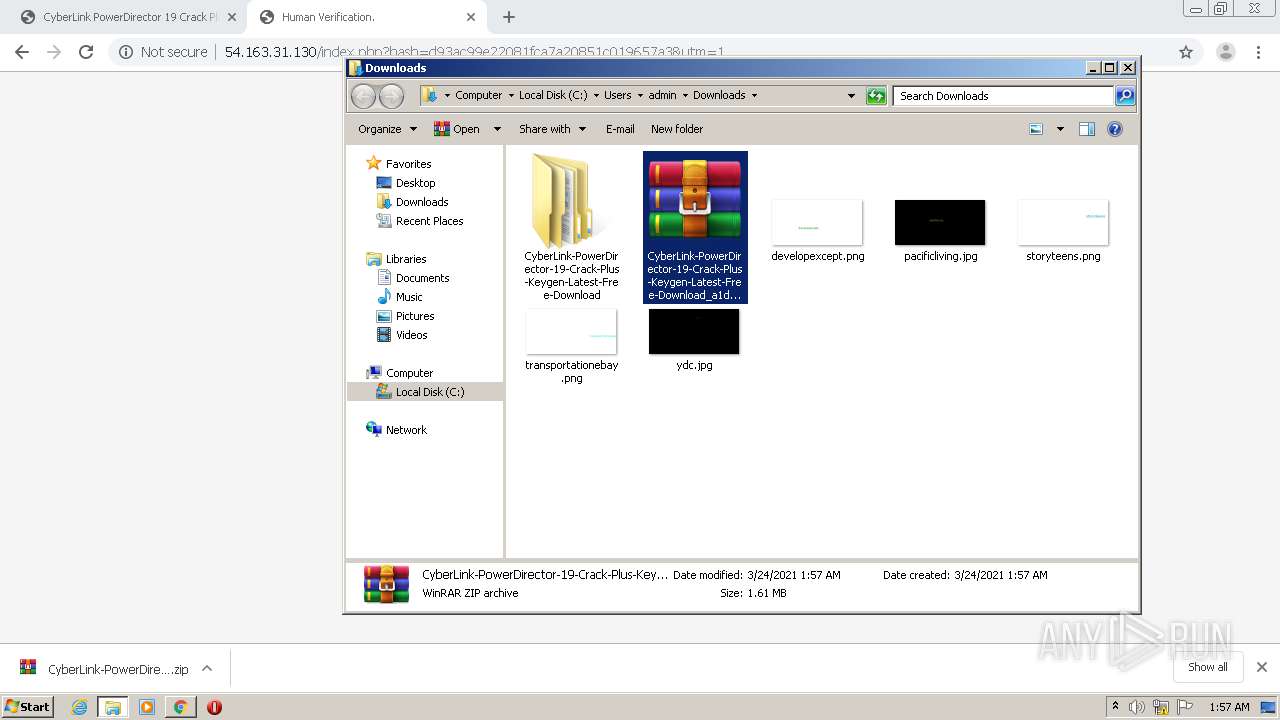Open Windows Start menu
This screenshot has width=1280, height=720.
pyautogui.click(x=28, y=706)
